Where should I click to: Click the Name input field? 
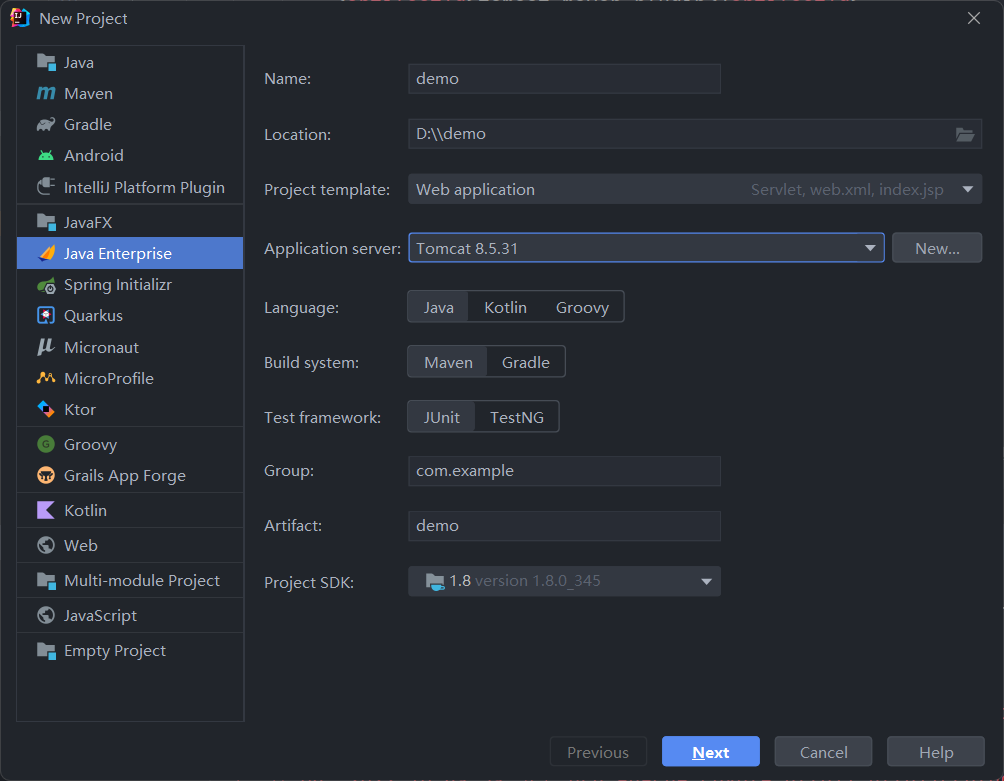(564, 79)
